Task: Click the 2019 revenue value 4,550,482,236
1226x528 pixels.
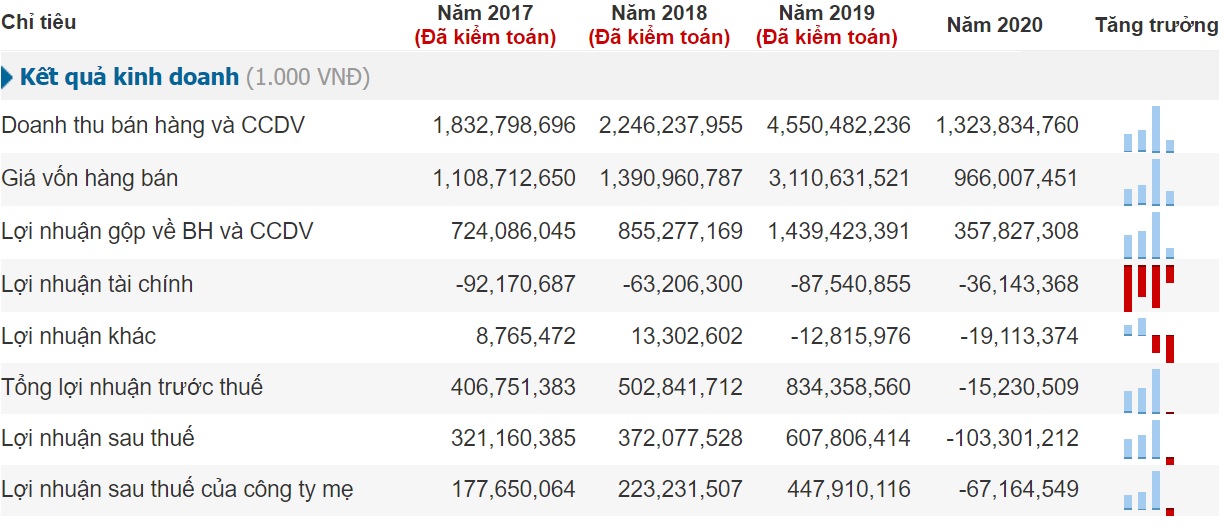Action: 838,126
